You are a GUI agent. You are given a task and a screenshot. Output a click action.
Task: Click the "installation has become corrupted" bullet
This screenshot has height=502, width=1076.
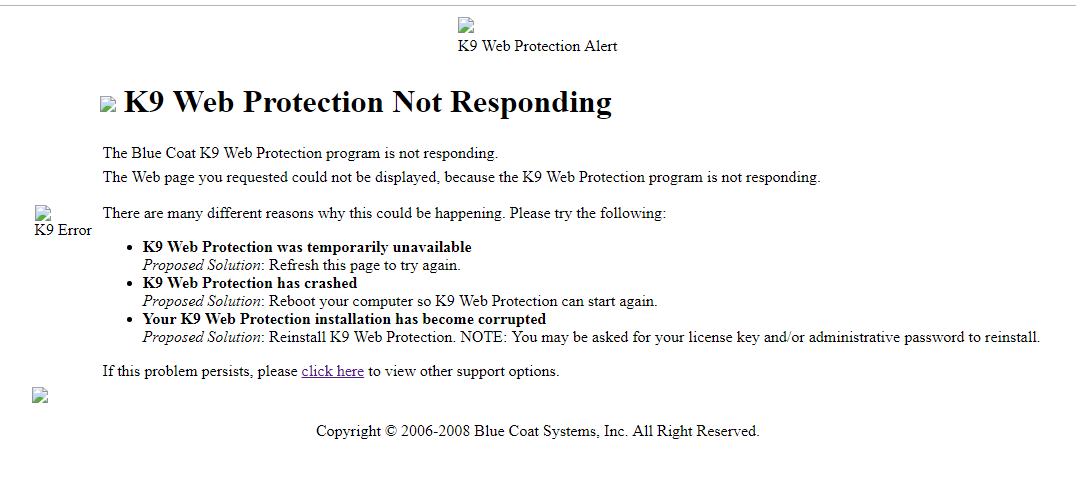click(344, 319)
